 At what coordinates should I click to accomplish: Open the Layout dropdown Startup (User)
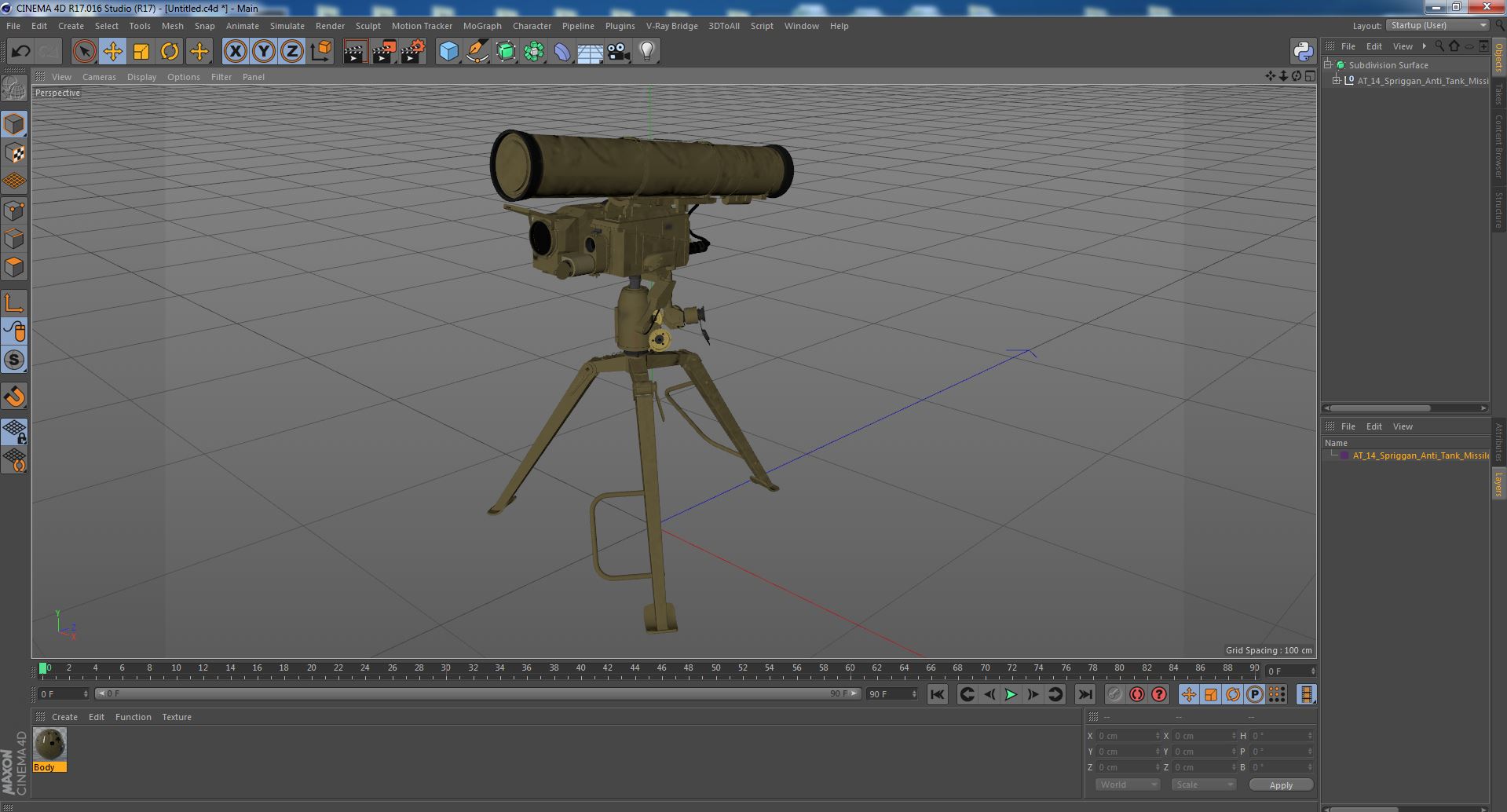(x=1438, y=25)
